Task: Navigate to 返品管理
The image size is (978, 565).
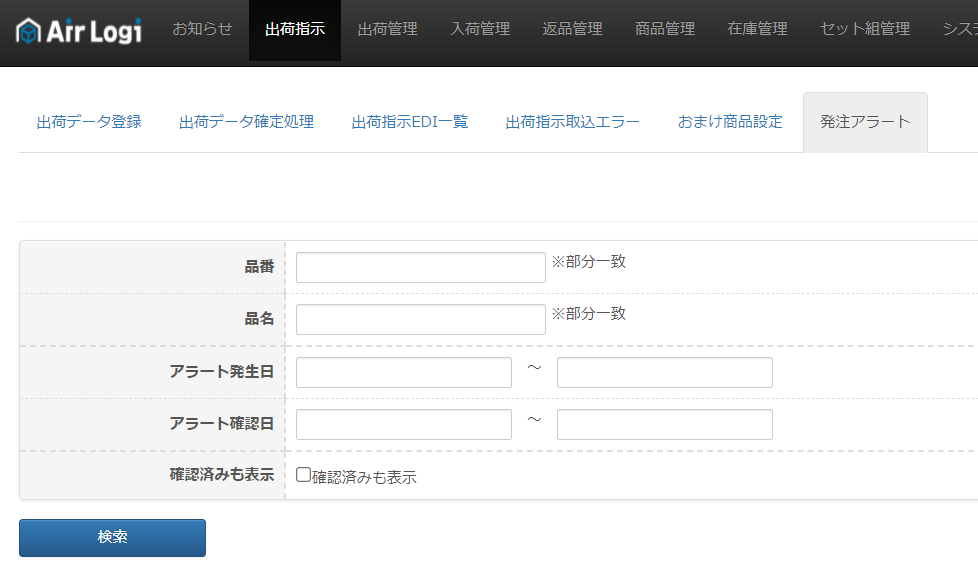Action: pyautogui.click(x=572, y=29)
